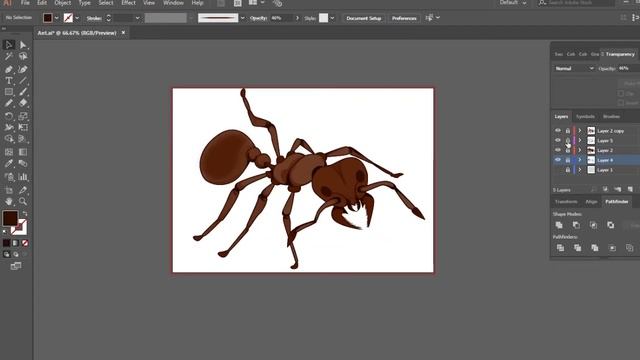The image size is (640, 360).
Task: Click the Document Setup button
Action: (x=364, y=18)
